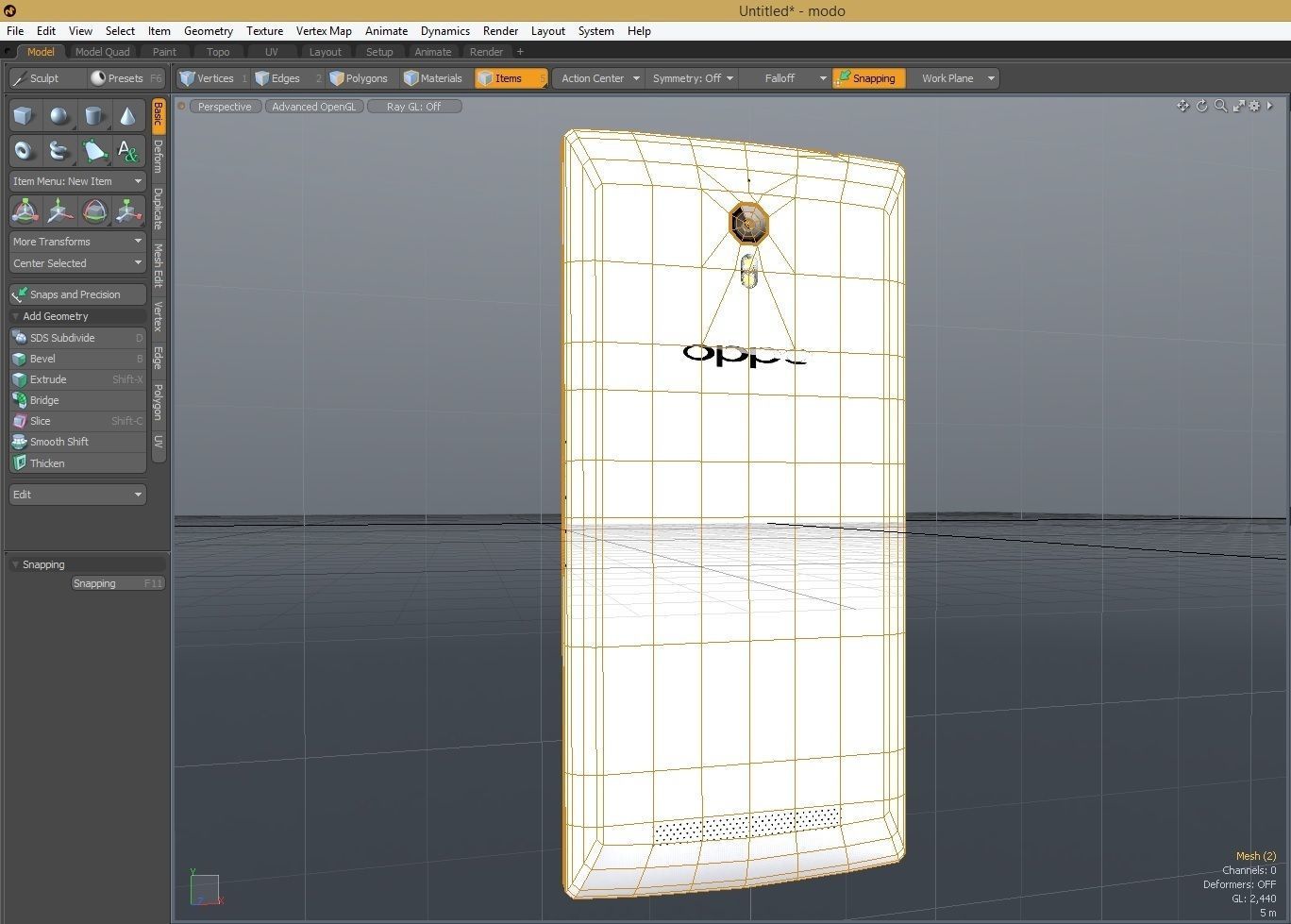Add a new layout tab with plus
This screenshot has width=1291, height=924.
(520, 52)
